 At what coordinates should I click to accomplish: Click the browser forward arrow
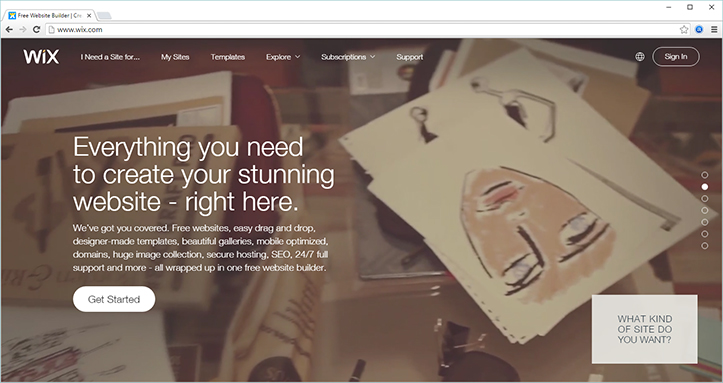coord(23,29)
